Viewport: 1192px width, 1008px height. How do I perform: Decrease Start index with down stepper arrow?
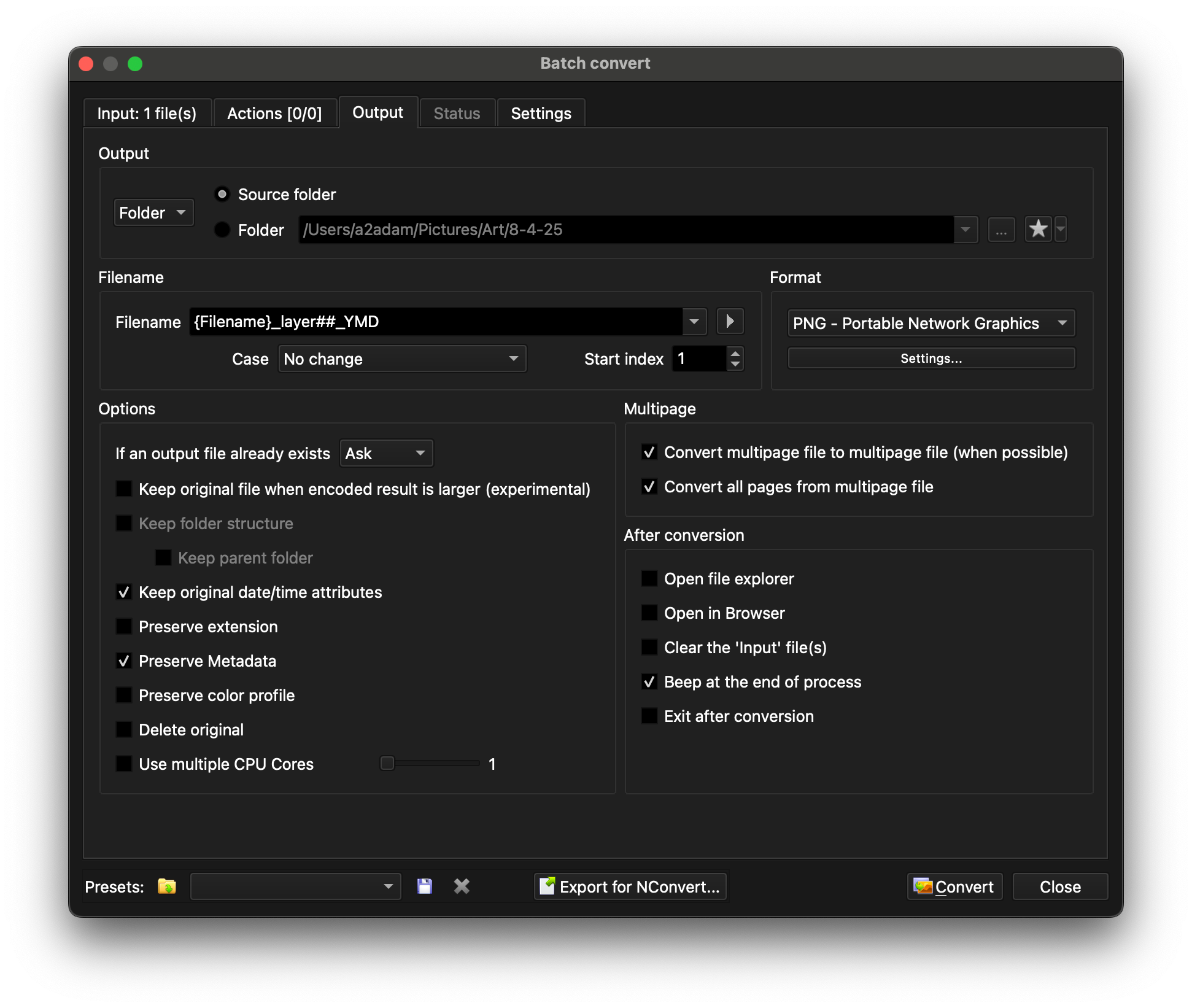(x=735, y=365)
